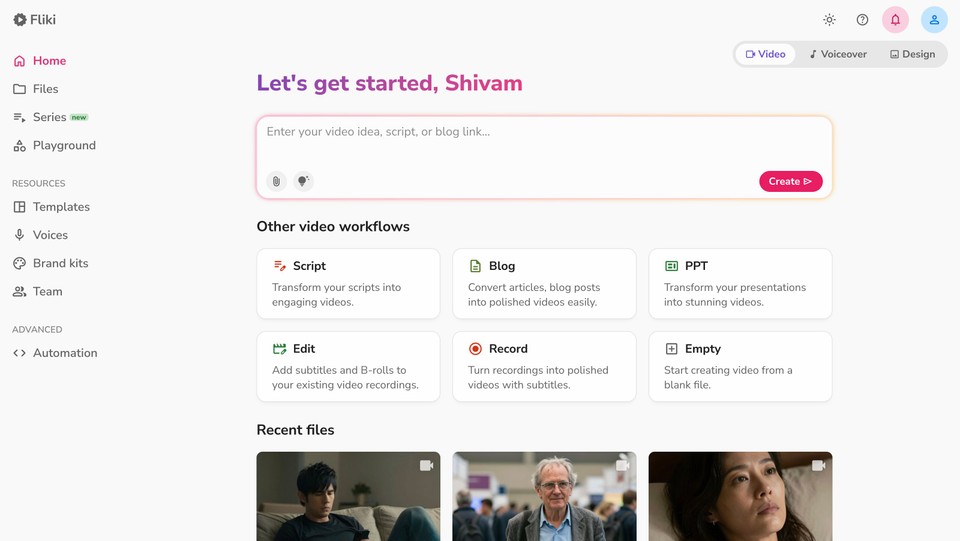Go to Playground in sidebar
The image size is (960, 541).
[64, 145]
